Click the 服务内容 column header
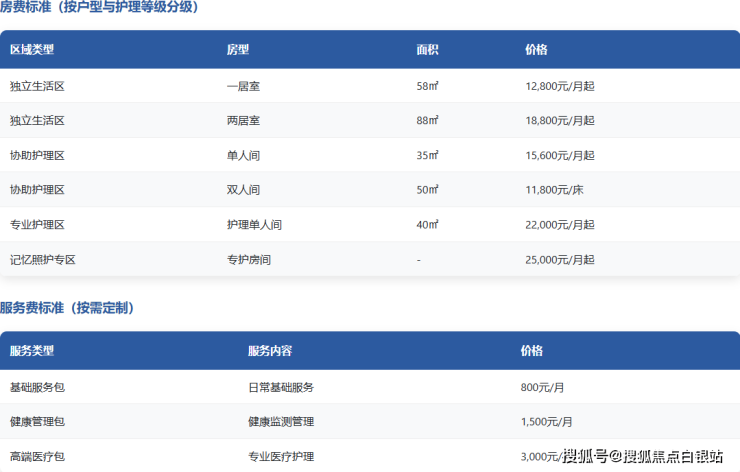The width and height of the screenshot is (740, 472). pos(270,352)
